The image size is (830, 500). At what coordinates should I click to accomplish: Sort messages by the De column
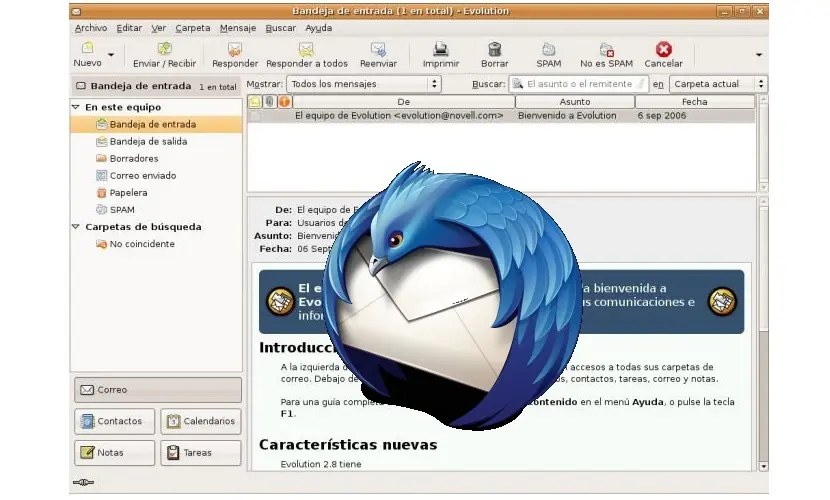point(403,102)
